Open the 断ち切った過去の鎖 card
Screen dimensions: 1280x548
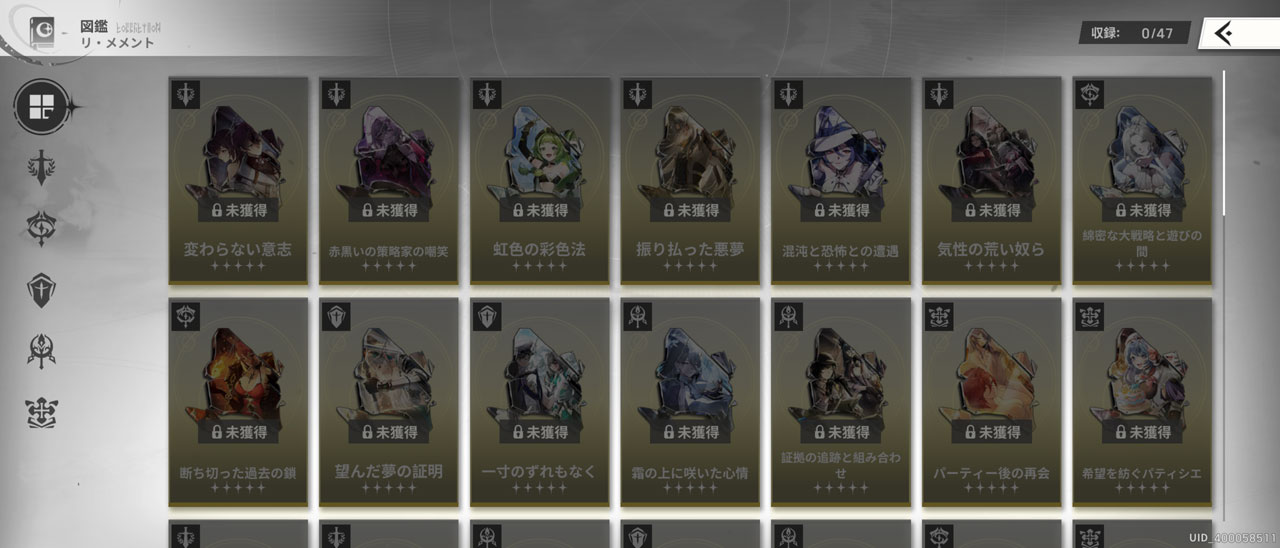pos(239,402)
